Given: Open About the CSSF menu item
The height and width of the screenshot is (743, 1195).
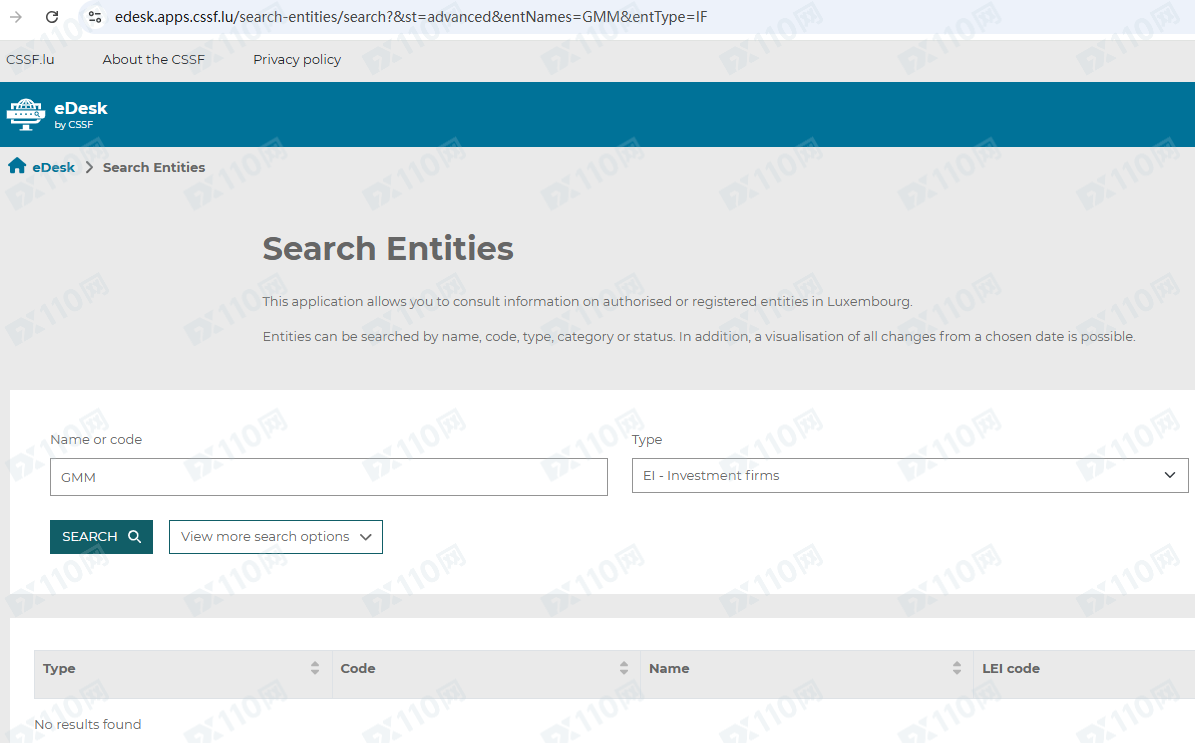Looking at the screenshot, I should 153,60.
